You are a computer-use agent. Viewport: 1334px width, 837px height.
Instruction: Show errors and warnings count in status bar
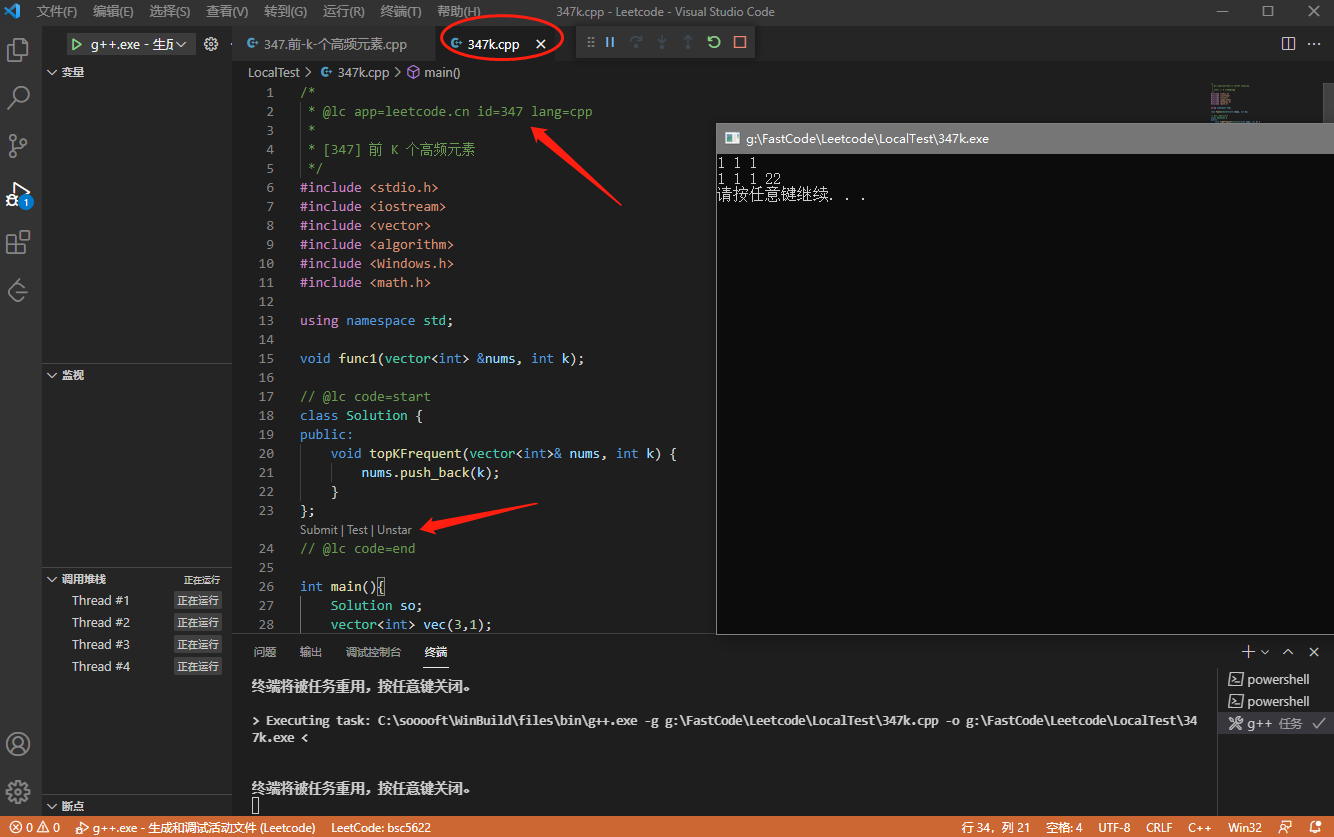click(35, 828)
